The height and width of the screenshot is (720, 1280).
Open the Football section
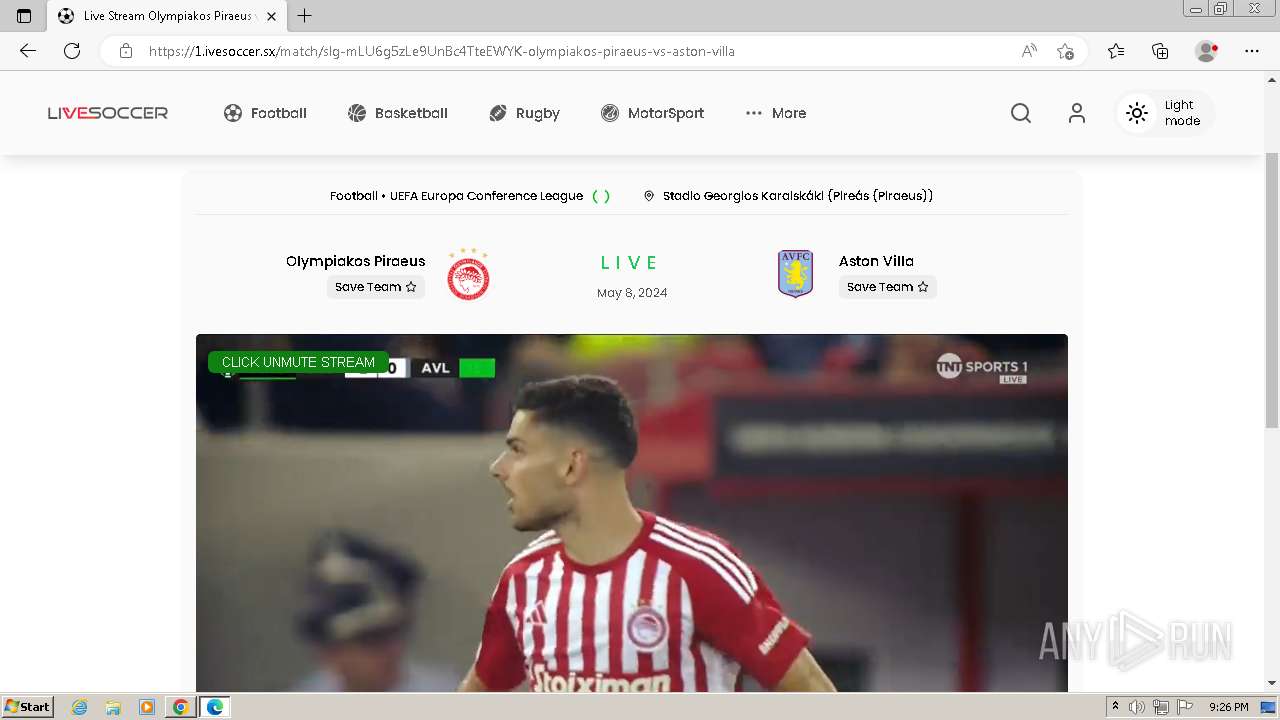pyautogui.click(x=265, y=113)
